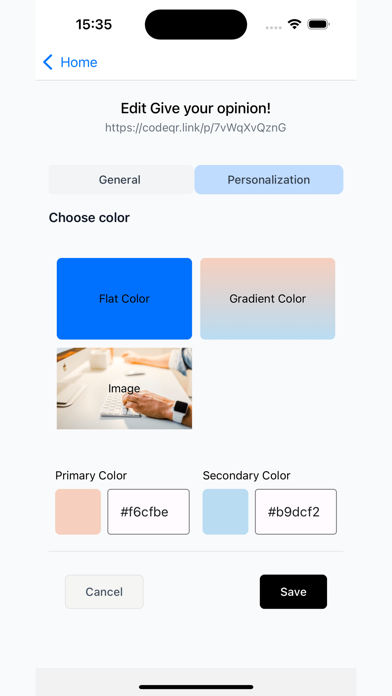Choose the Gradient Color option
The width and height of the screenshot is (392, 696).
pyautogui.click(x=268, y=299)
